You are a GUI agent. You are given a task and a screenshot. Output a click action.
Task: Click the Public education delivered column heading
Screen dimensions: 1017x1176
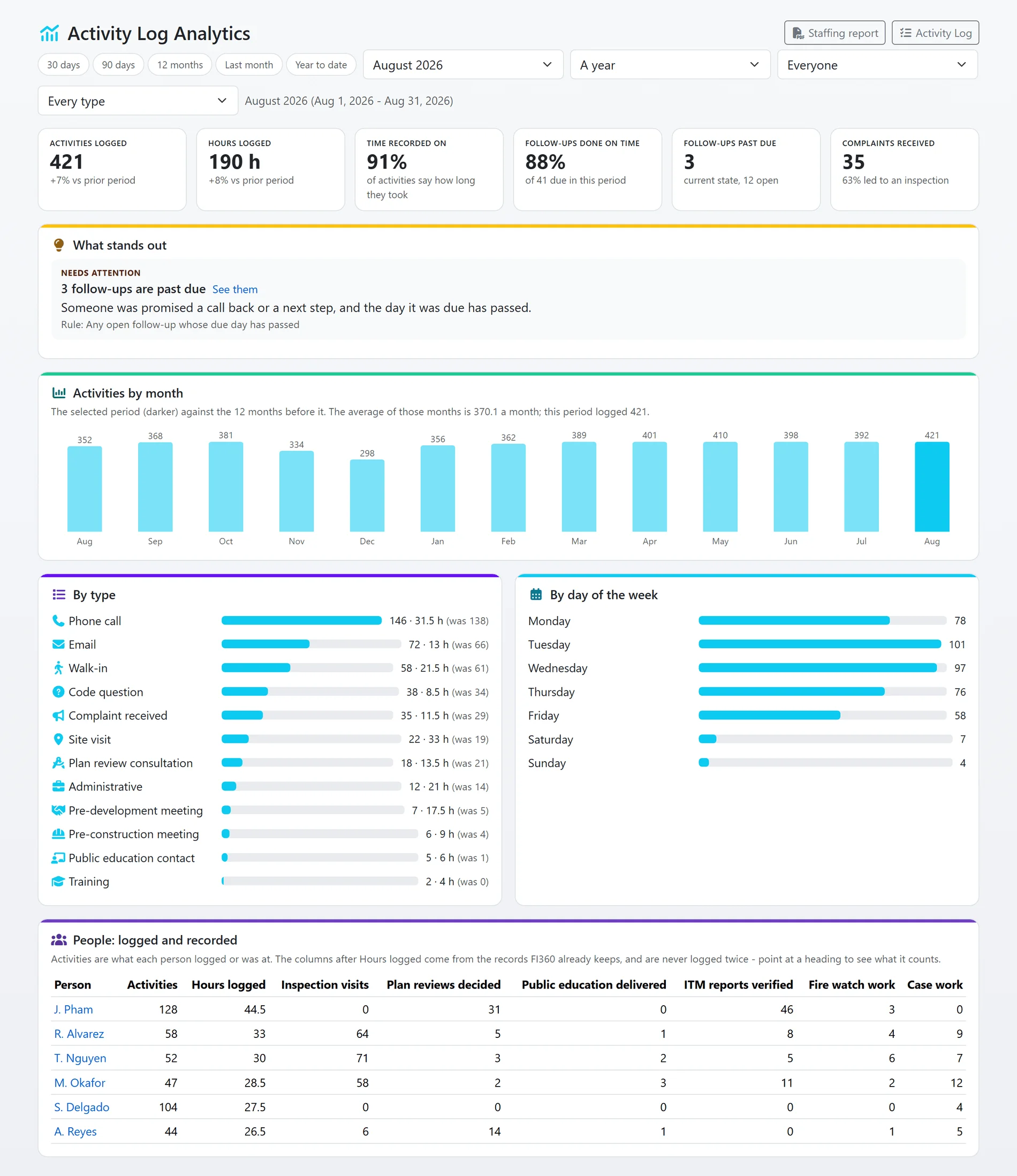click(594, 984)
